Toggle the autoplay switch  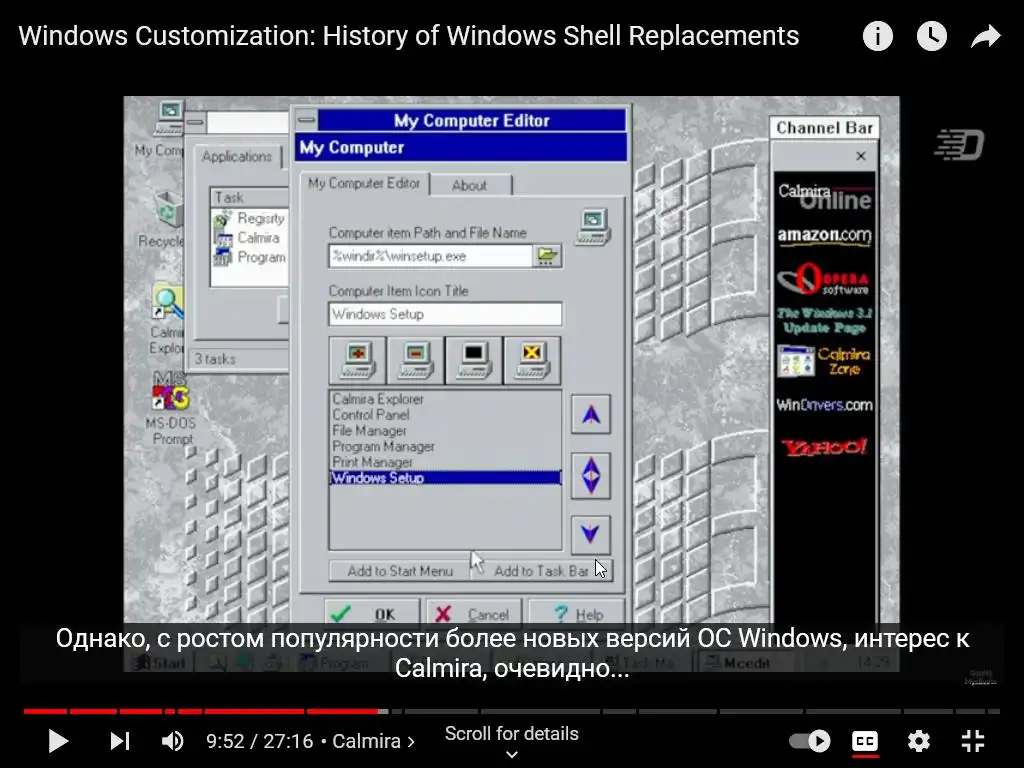[810, 741]
